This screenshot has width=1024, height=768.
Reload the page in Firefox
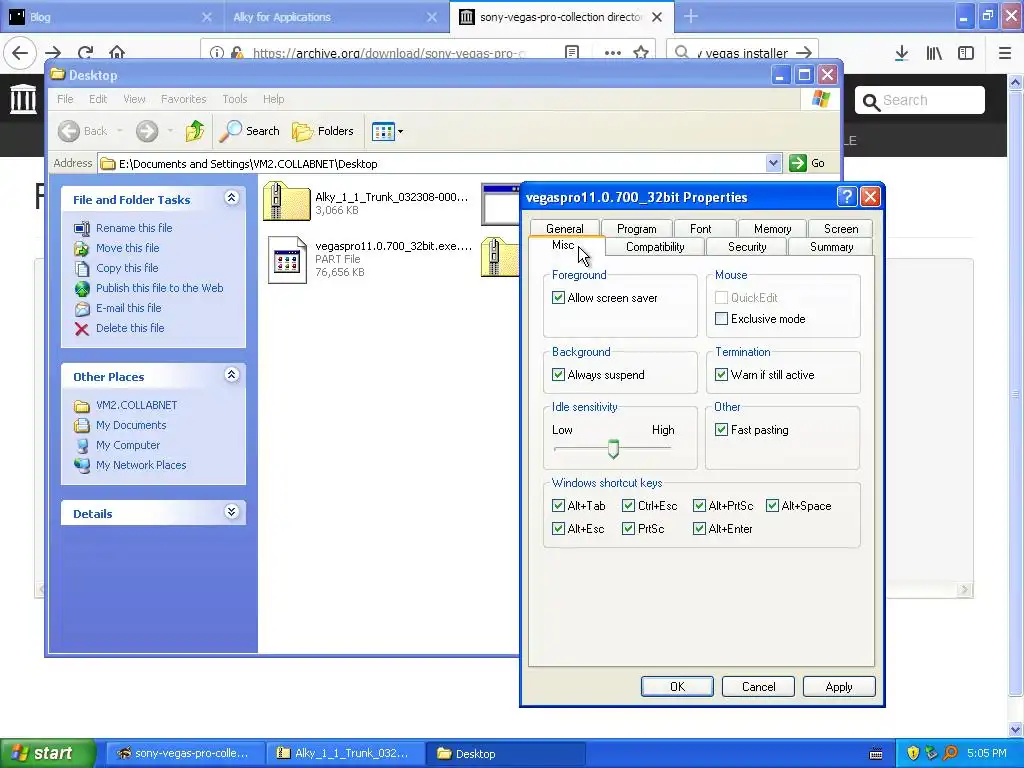[x=86, y=52]
